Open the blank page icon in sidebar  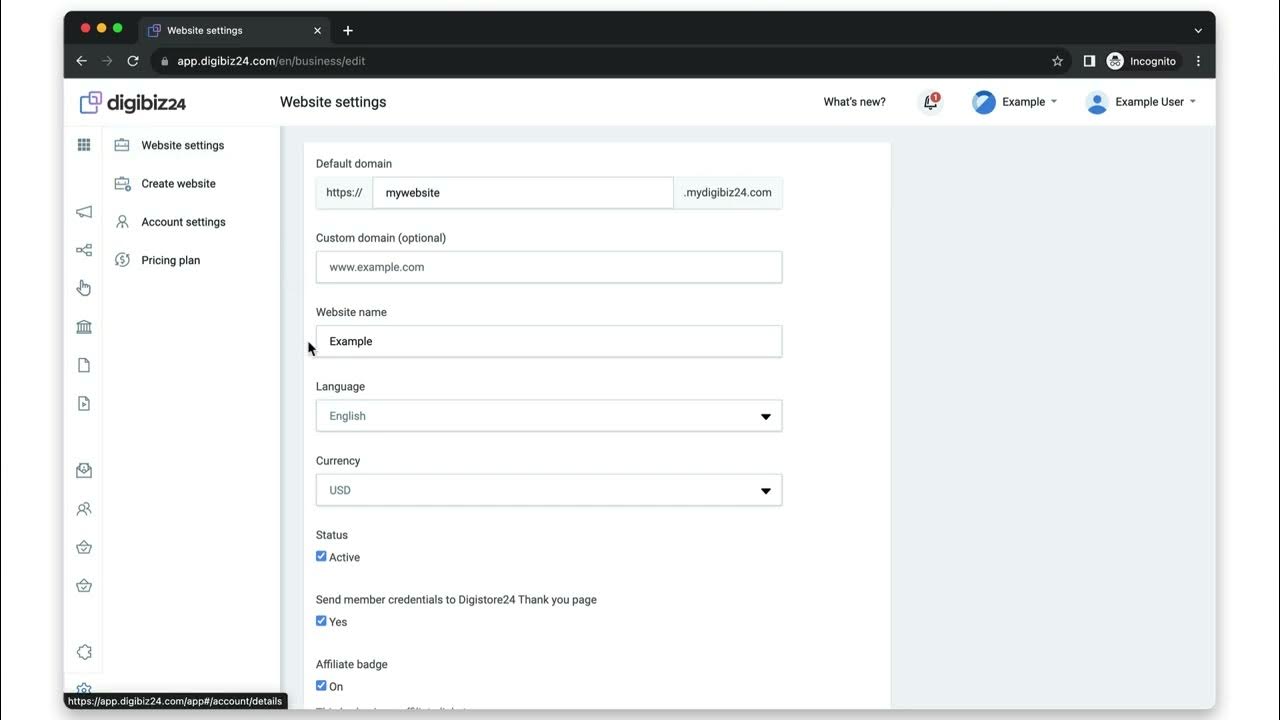coord(84,365)
